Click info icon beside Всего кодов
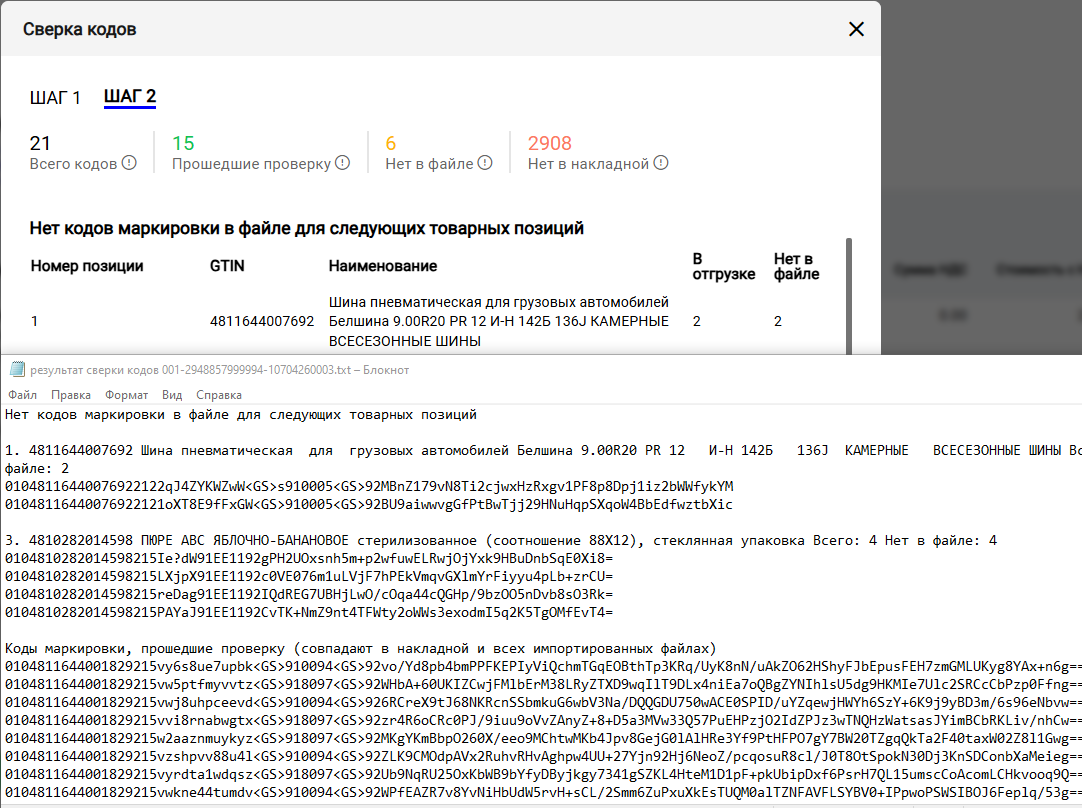Screen dimensions: 1082x808 [129, 163]
